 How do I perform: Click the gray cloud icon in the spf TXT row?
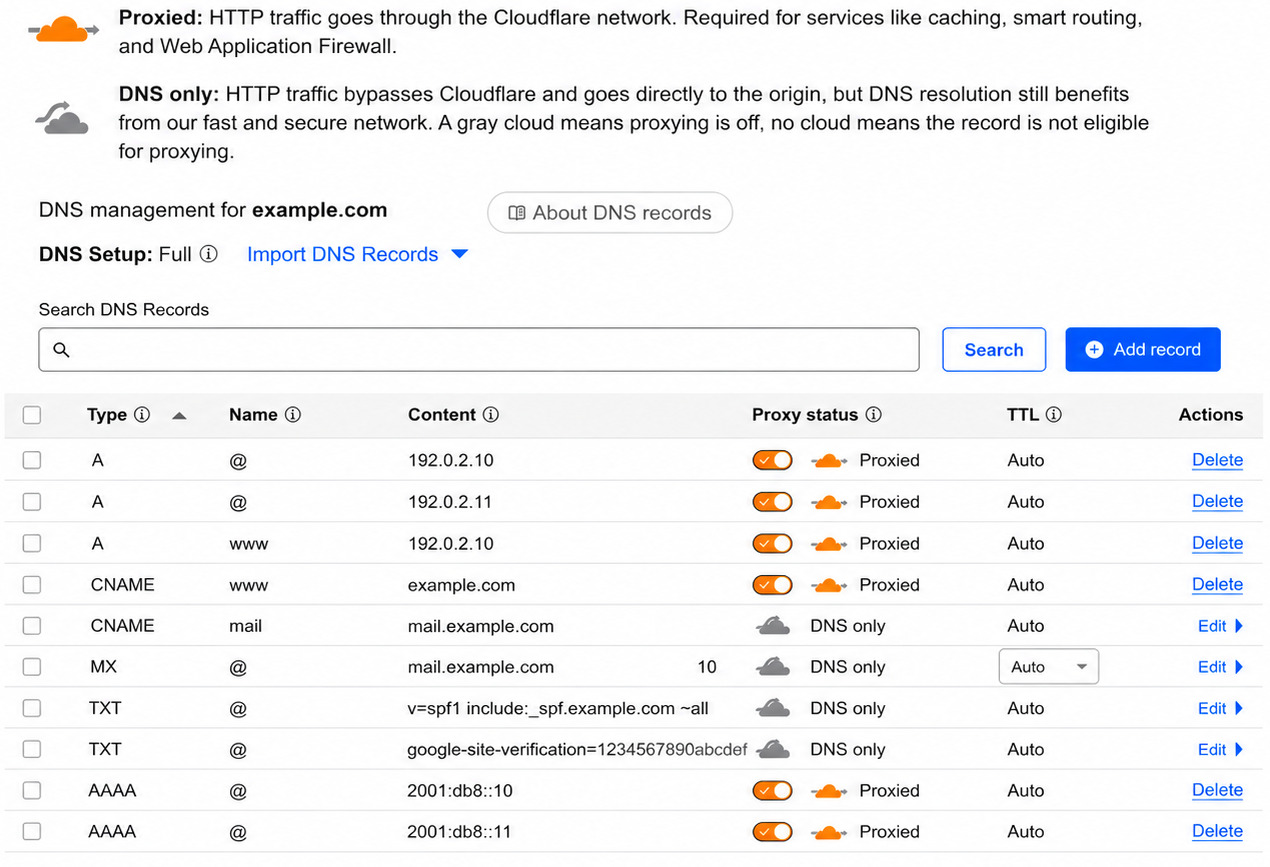tap(773, 708)
